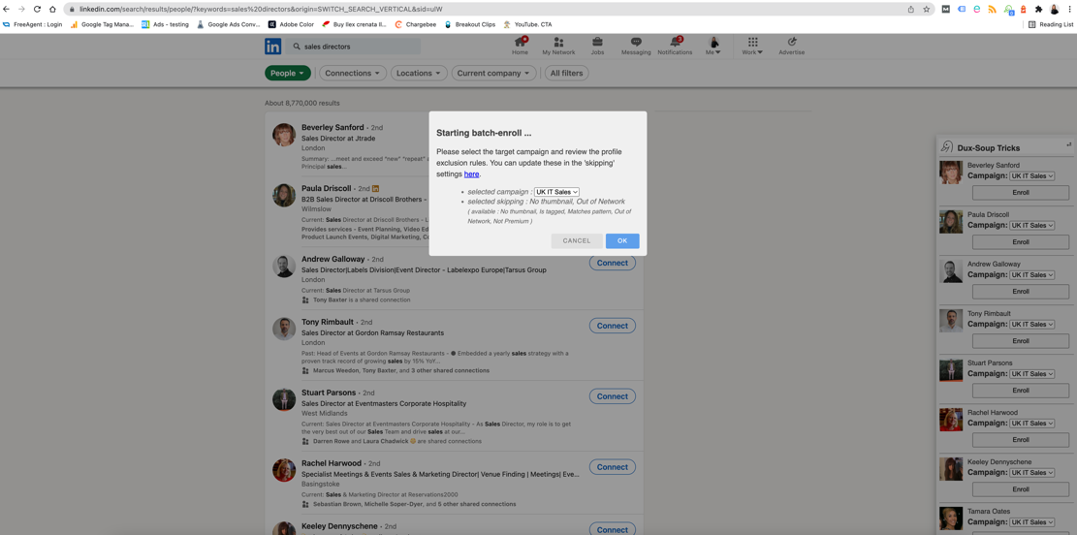This screenshot has width=1078, height=536.
Task: Click Tony Rimbault's profile photo in results
Action: 284,328
